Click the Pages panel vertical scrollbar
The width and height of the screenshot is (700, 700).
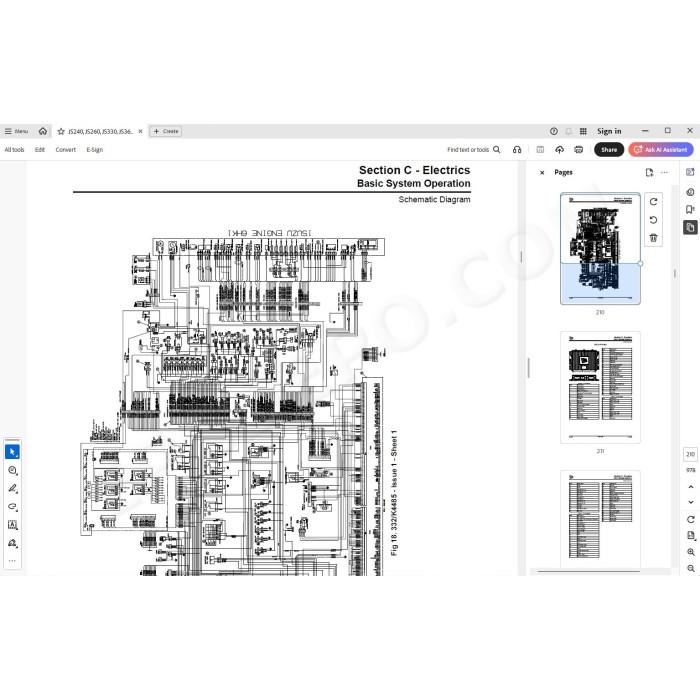click(675, 273)
